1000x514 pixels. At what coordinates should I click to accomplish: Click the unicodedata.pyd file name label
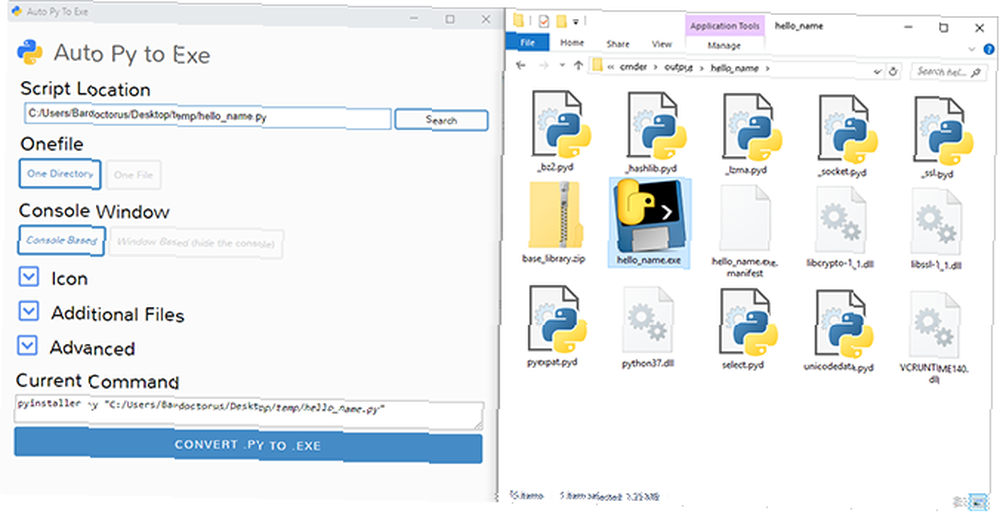click(841, 367)
